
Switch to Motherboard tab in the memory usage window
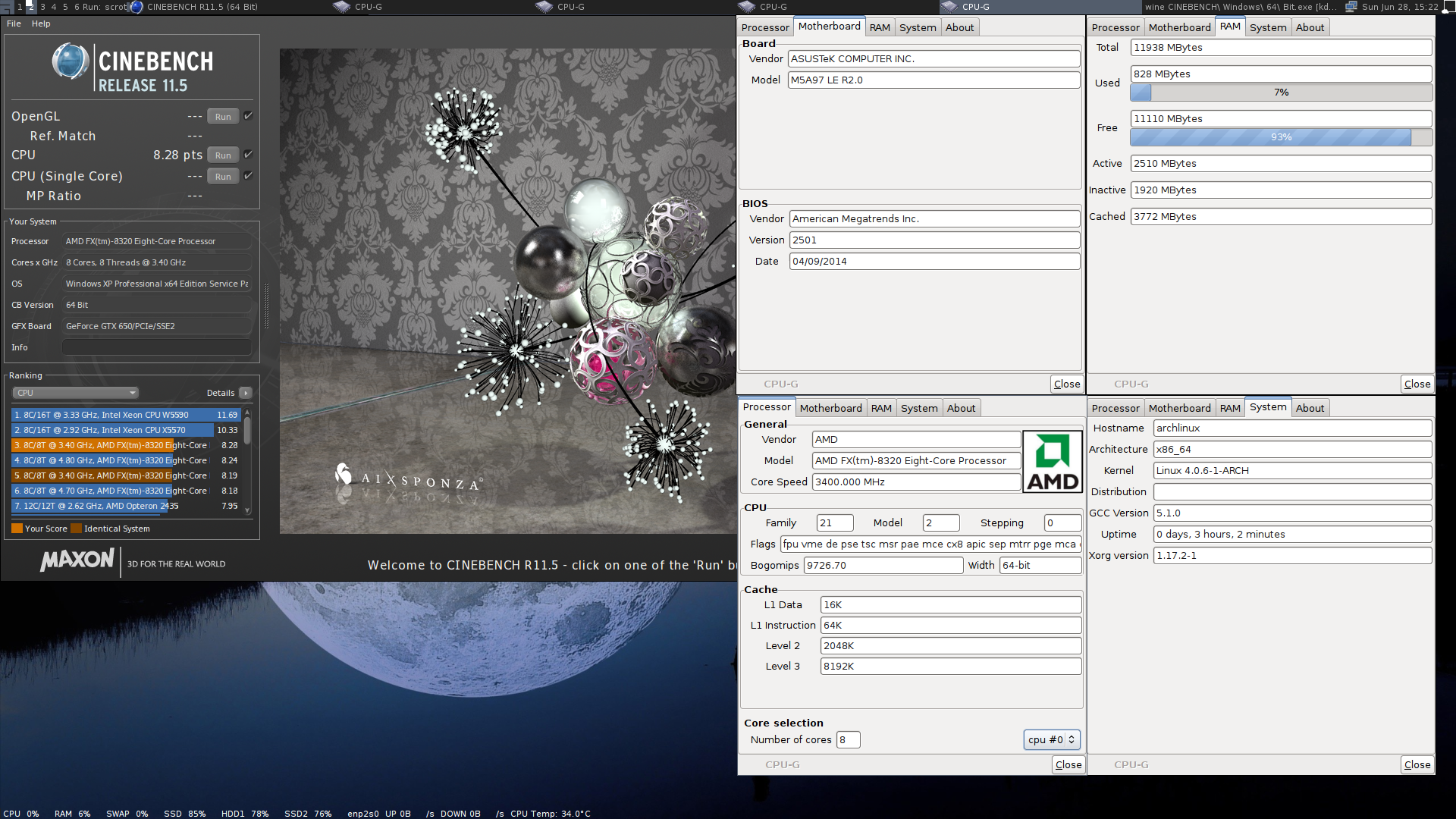click(x=1179, y=27)
